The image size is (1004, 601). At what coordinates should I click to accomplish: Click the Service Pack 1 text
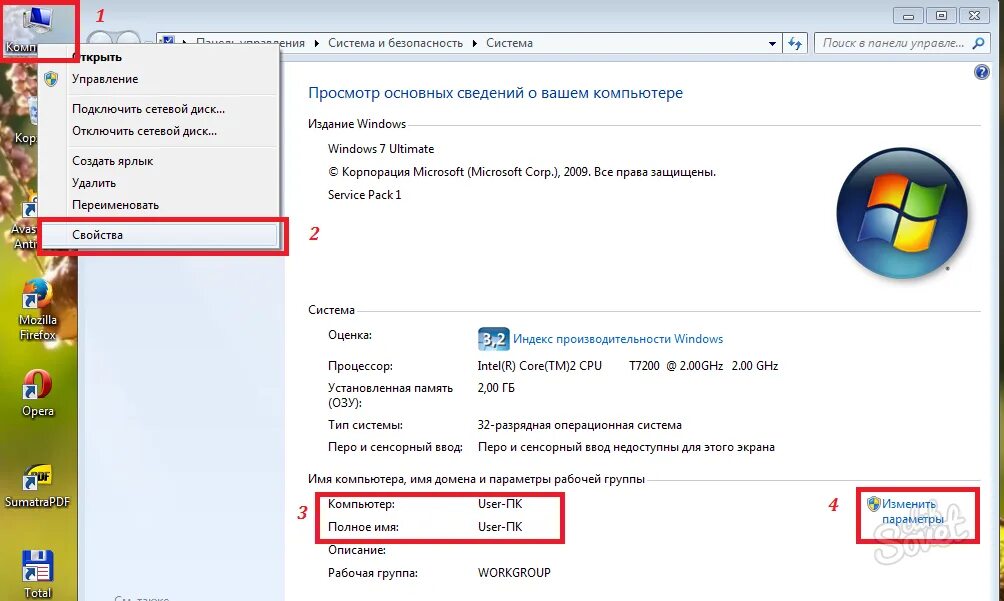[364, 195]
